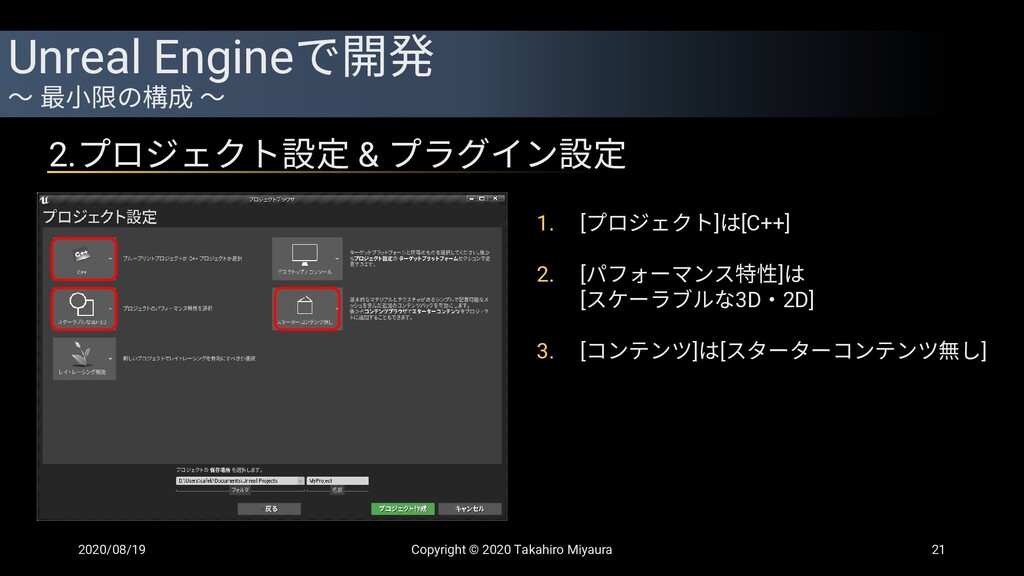This screenshot has height=576, width=1024.
Task: Open the スケーラブルな3D・2D performance dropdown tile
Action: pos(84,308)
